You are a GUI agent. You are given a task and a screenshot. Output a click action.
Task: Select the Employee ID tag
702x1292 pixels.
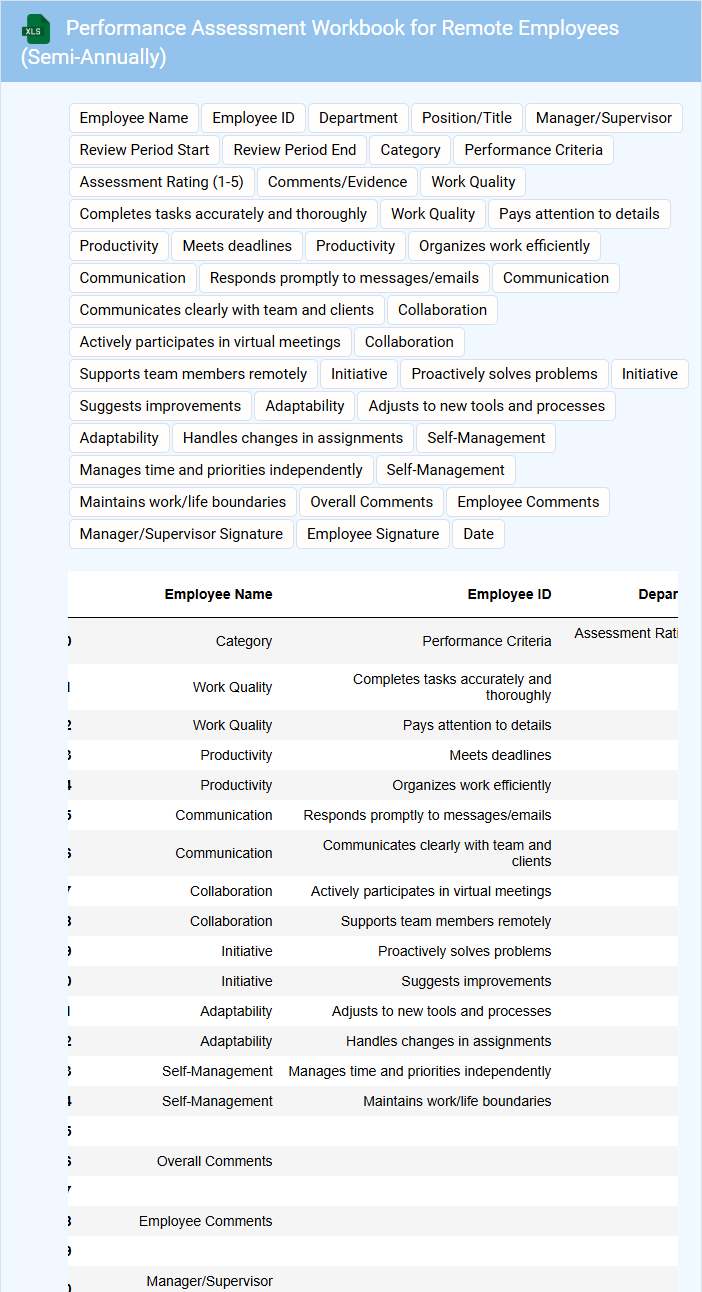253,118
